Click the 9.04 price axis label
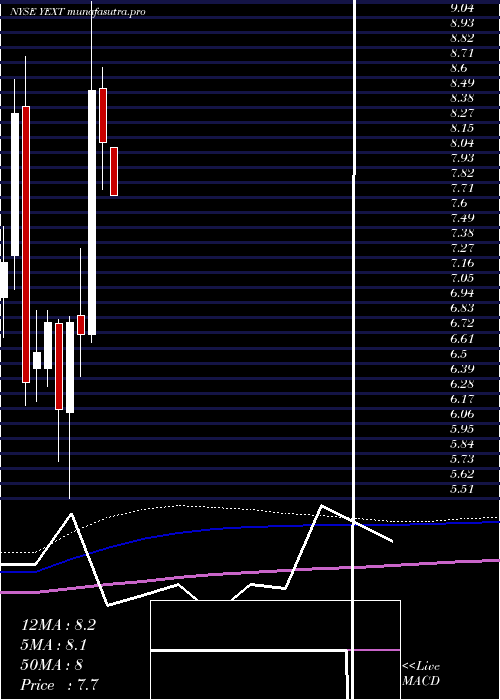The height and width of the screenshot is (700, 500). point(462,8)
